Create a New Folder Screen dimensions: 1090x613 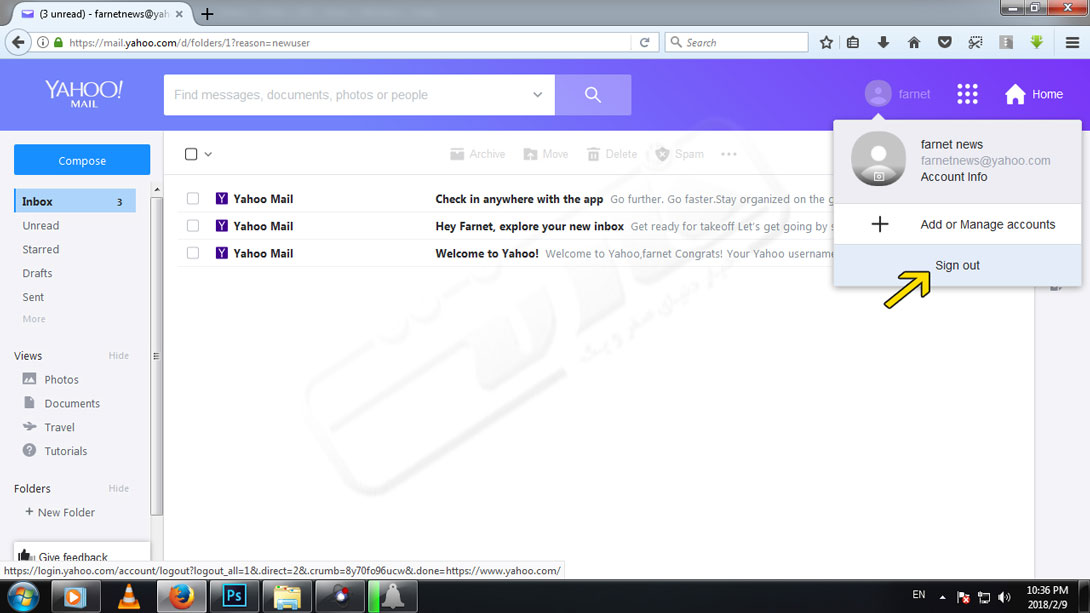pos(60,512)
